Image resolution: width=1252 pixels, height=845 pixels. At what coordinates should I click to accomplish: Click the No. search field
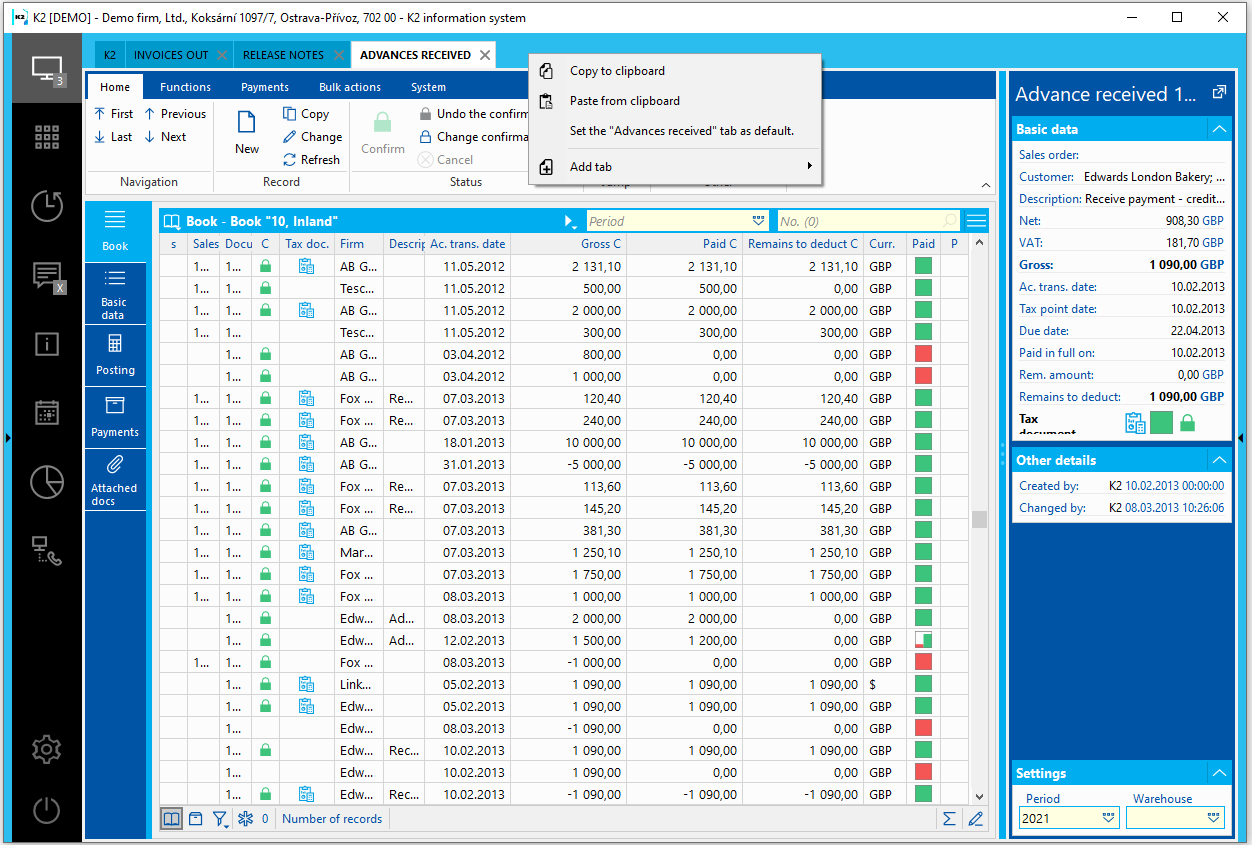pos(868,221)
